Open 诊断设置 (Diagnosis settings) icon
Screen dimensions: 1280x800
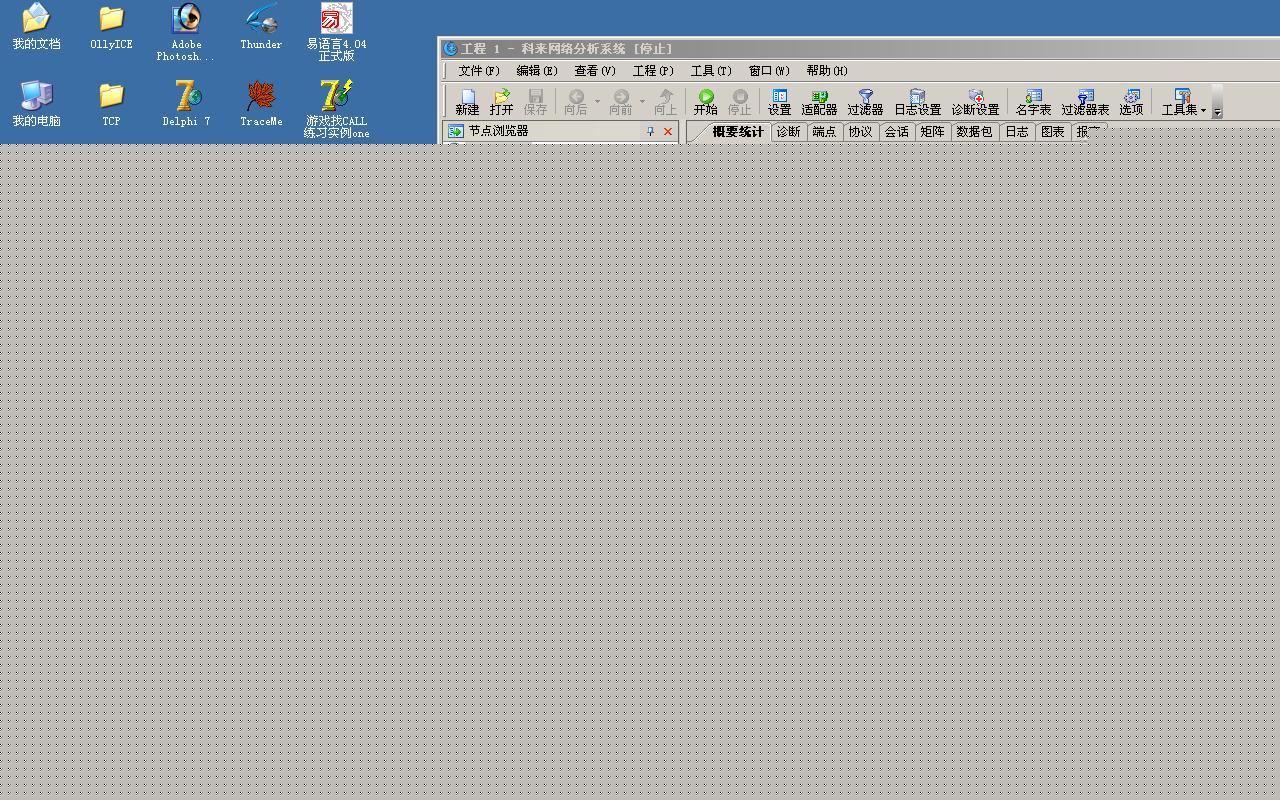click(x=975, y=101)
